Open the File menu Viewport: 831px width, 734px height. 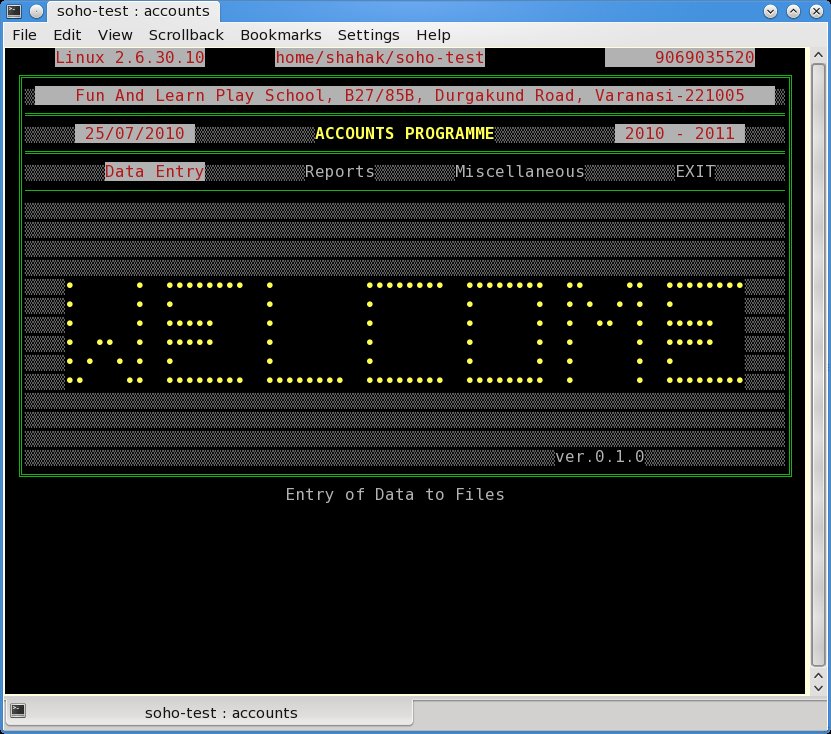(x=24, y=35)
